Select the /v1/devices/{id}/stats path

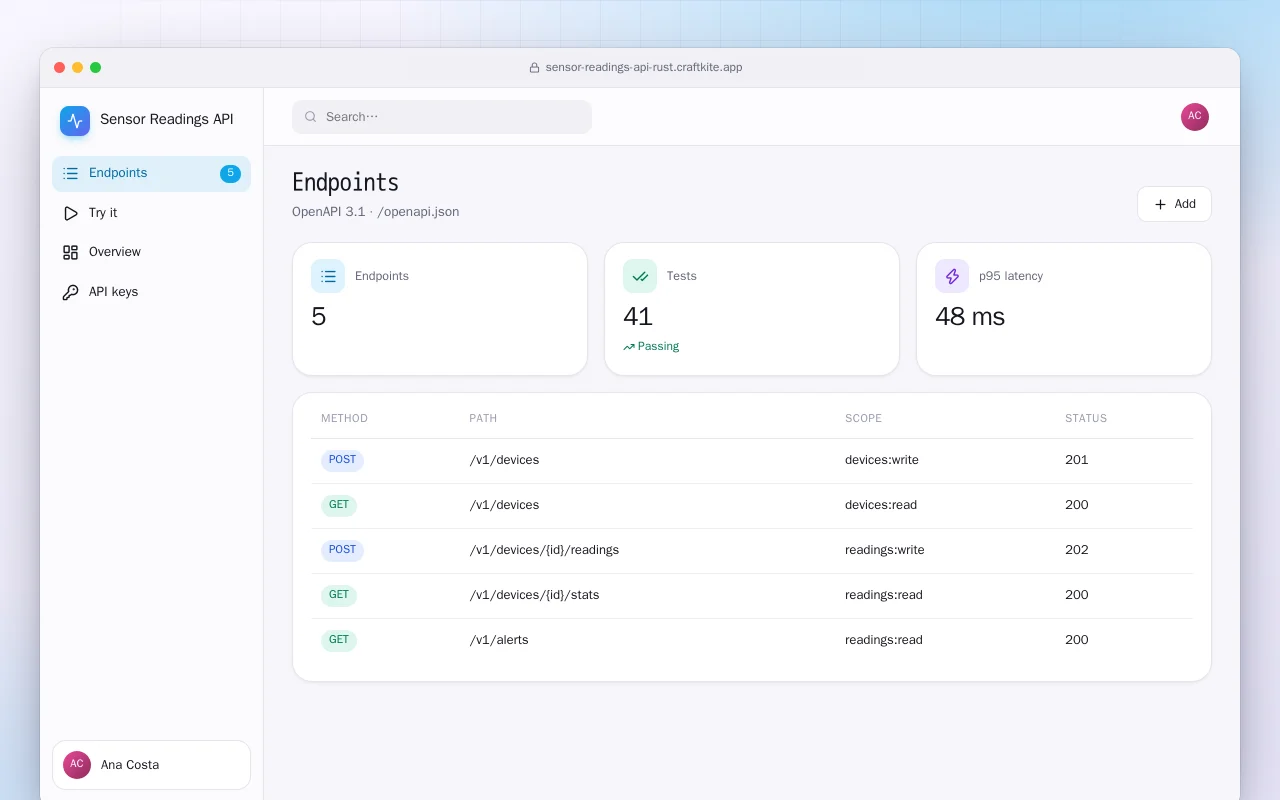534,595
